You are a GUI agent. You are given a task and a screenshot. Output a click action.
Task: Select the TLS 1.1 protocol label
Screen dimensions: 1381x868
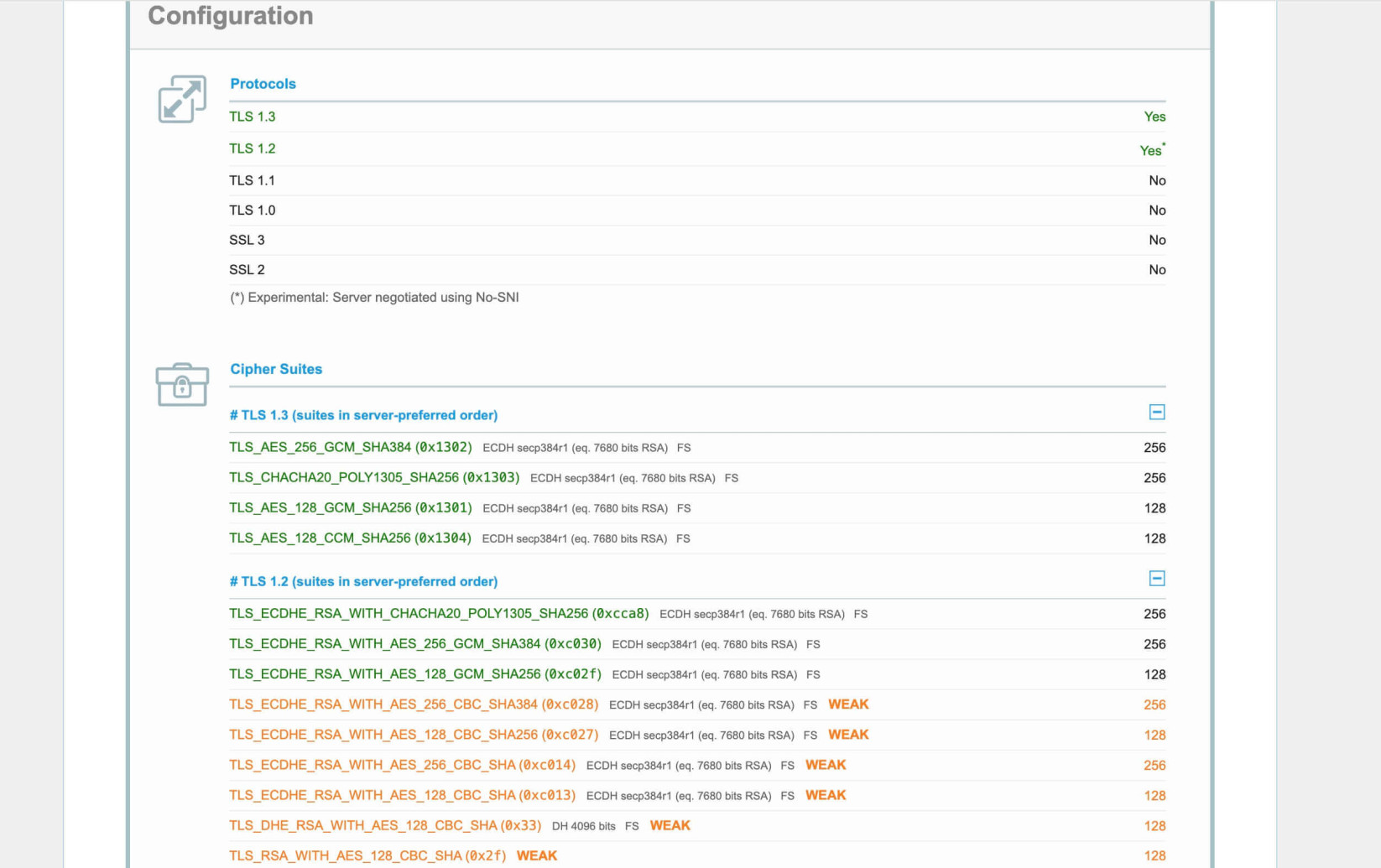coord(253,180)
